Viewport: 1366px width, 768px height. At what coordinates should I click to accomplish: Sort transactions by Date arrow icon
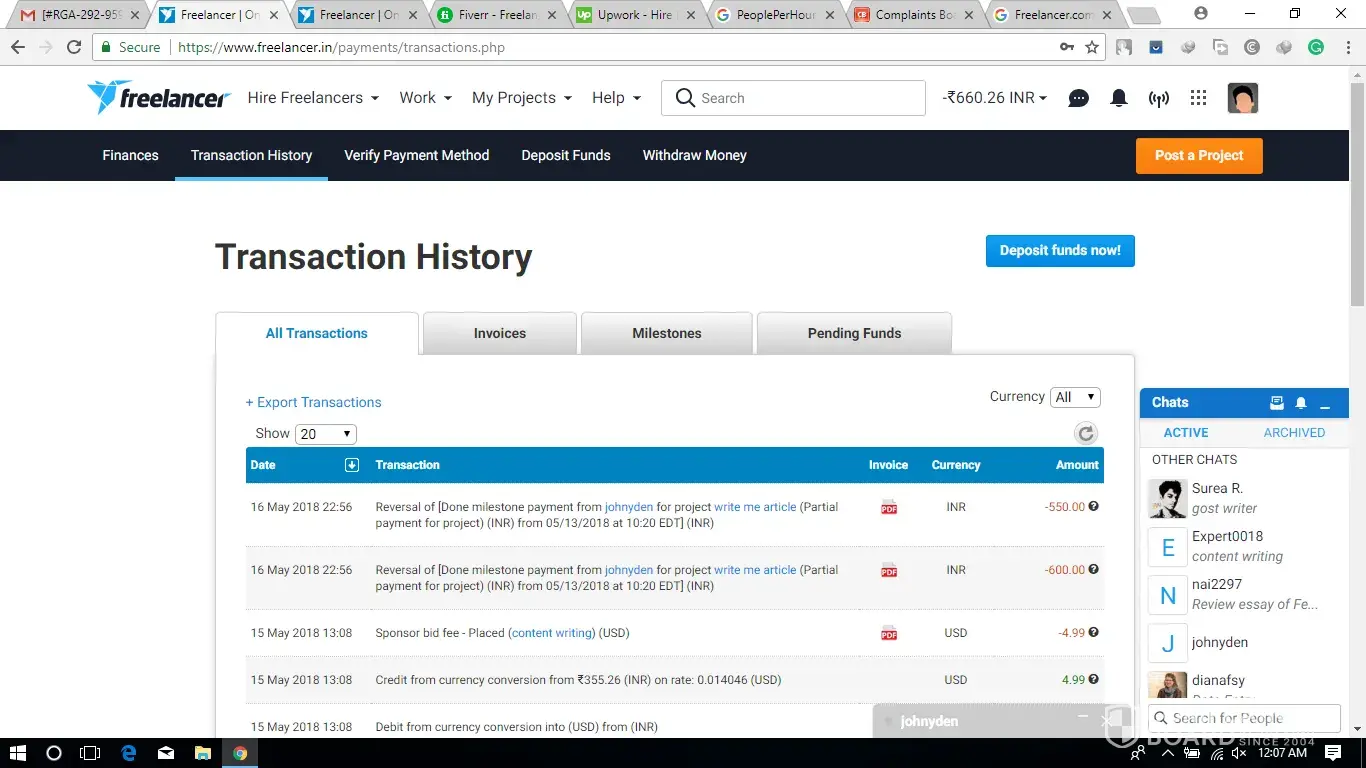[x=351, y=465]
